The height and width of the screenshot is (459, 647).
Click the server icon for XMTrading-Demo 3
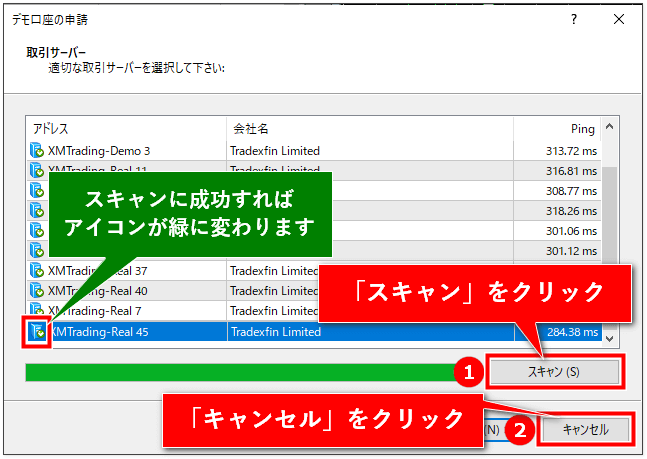pyautogui.click(x=37, y=151)
